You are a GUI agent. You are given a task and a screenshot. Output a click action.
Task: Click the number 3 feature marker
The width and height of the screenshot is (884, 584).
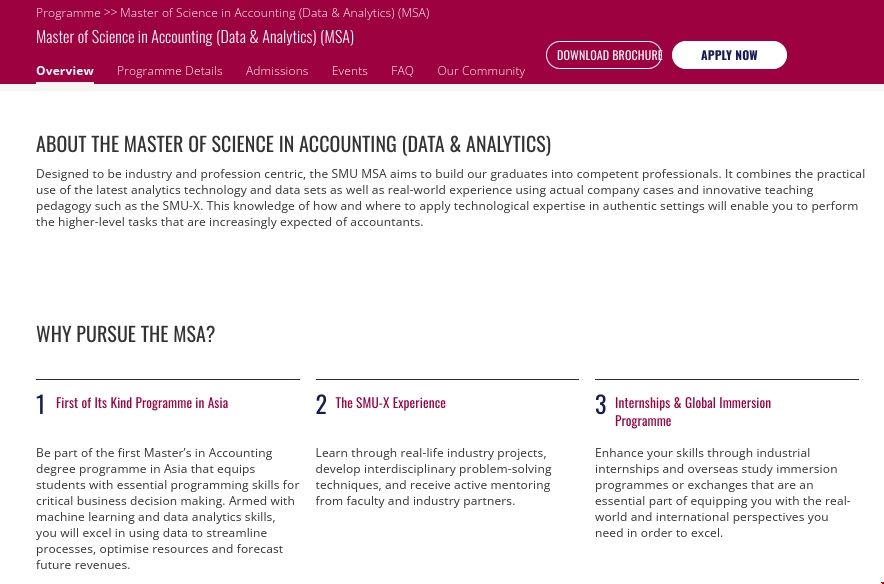tap(601, 404)
